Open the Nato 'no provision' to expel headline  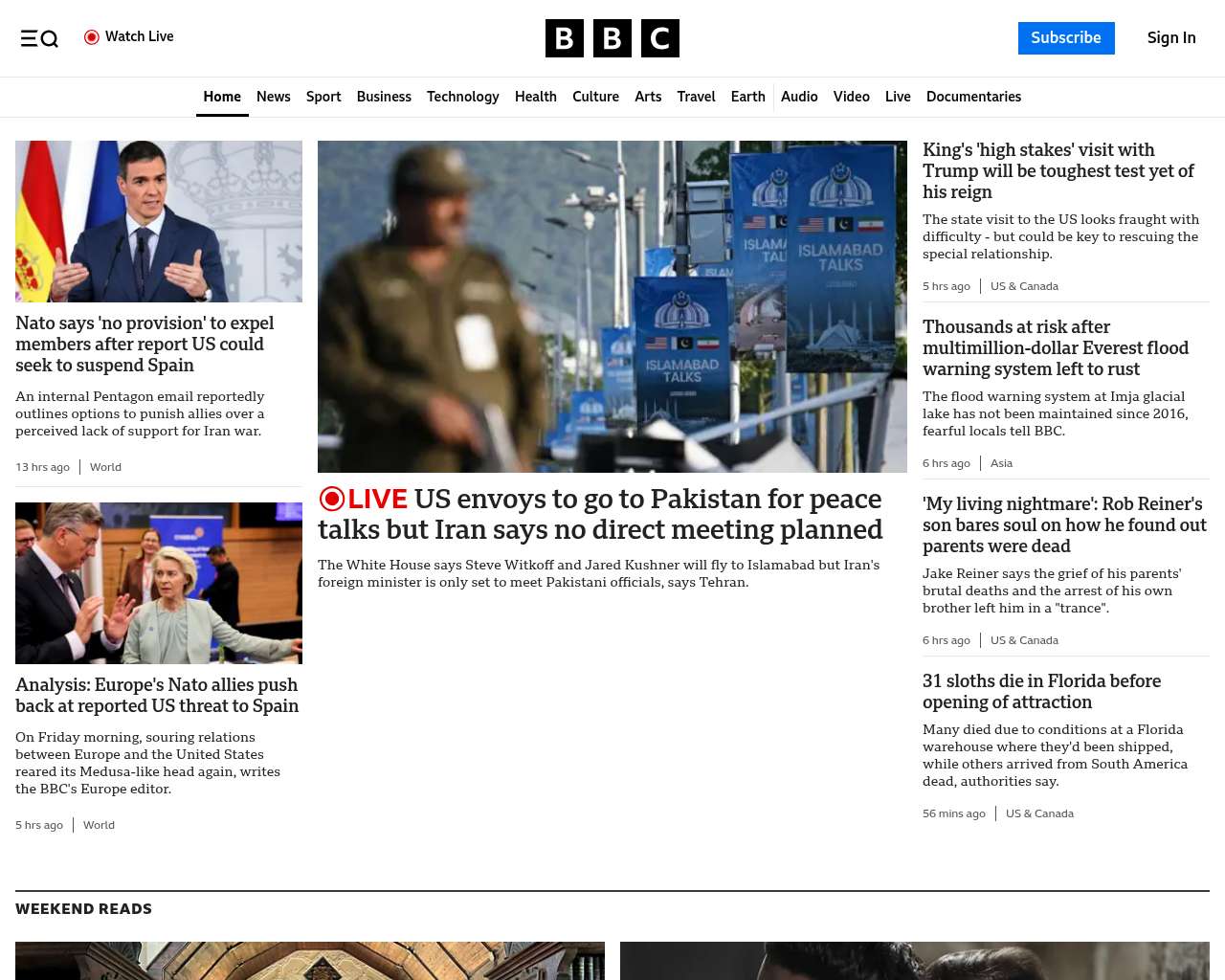coord(145,345)
